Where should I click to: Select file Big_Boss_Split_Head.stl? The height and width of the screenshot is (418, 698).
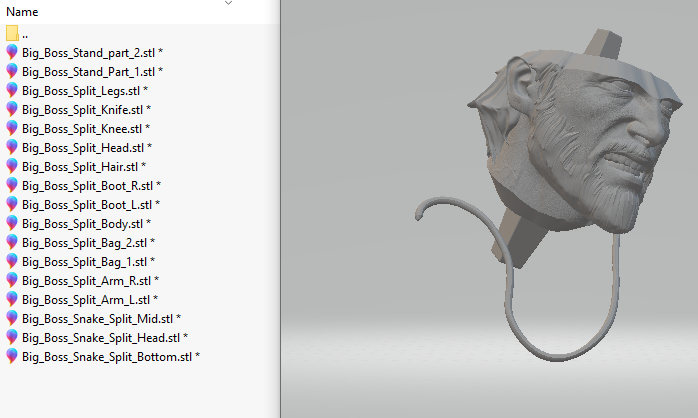[x=87, y=148]
